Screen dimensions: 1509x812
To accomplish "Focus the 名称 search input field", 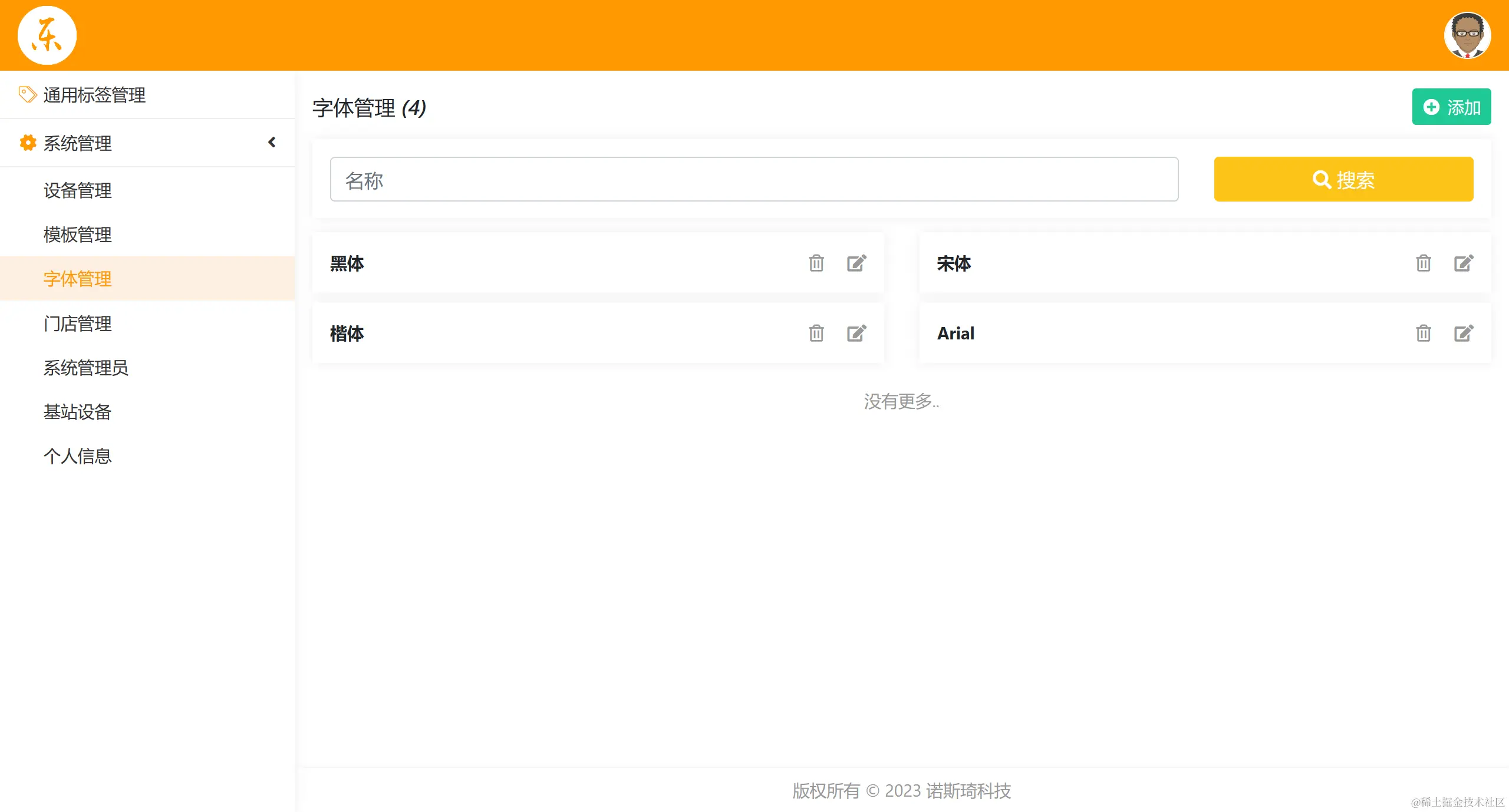I will pos(754,179).
